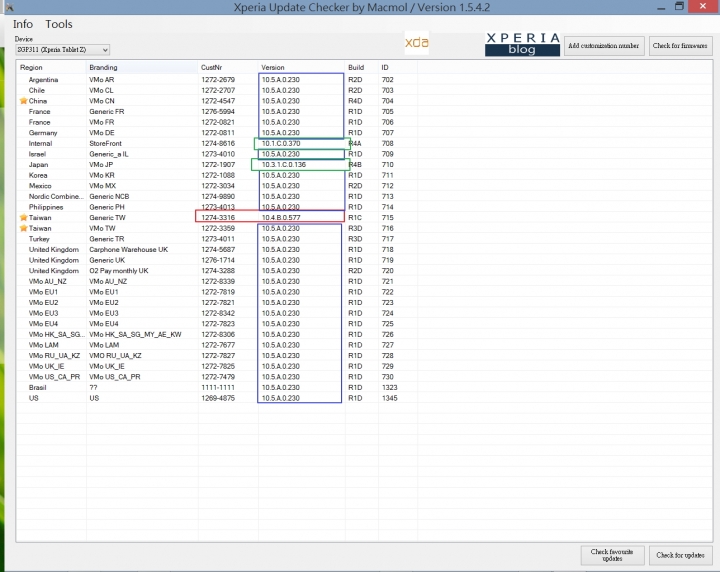The image size is (720, 572).
Task: Click ID 715 cell
Action: pos(388,218)
